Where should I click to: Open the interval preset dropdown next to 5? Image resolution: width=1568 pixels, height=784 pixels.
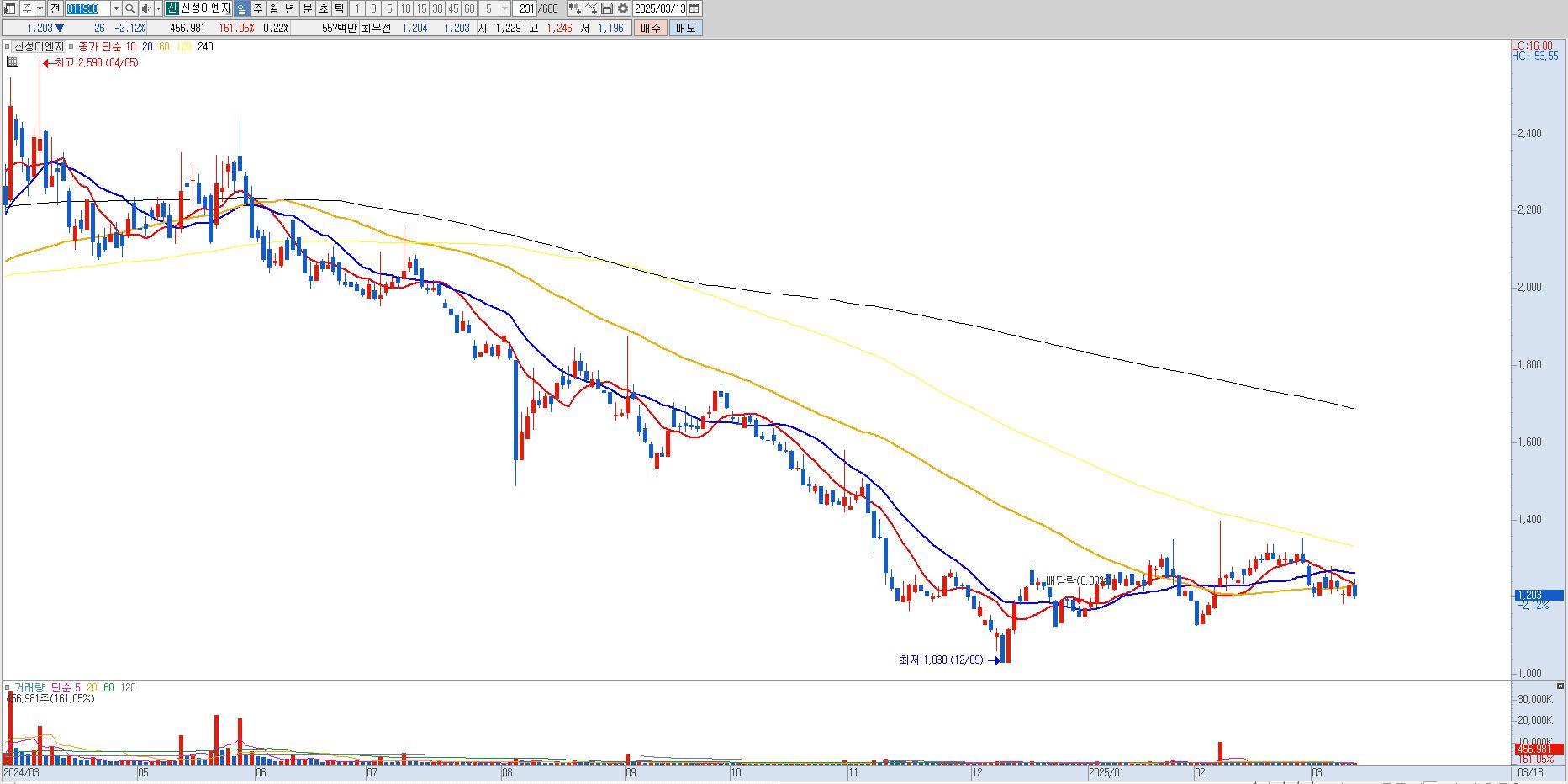click(x=504, y=8)
